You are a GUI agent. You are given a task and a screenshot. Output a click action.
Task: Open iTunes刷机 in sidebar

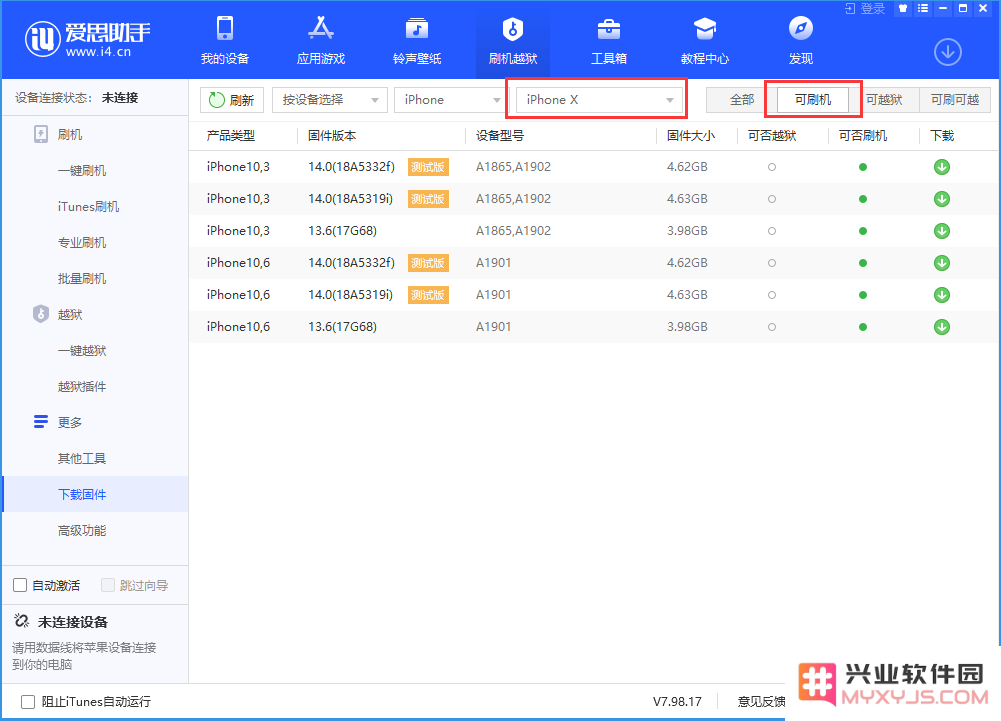[x=88, y=207]
